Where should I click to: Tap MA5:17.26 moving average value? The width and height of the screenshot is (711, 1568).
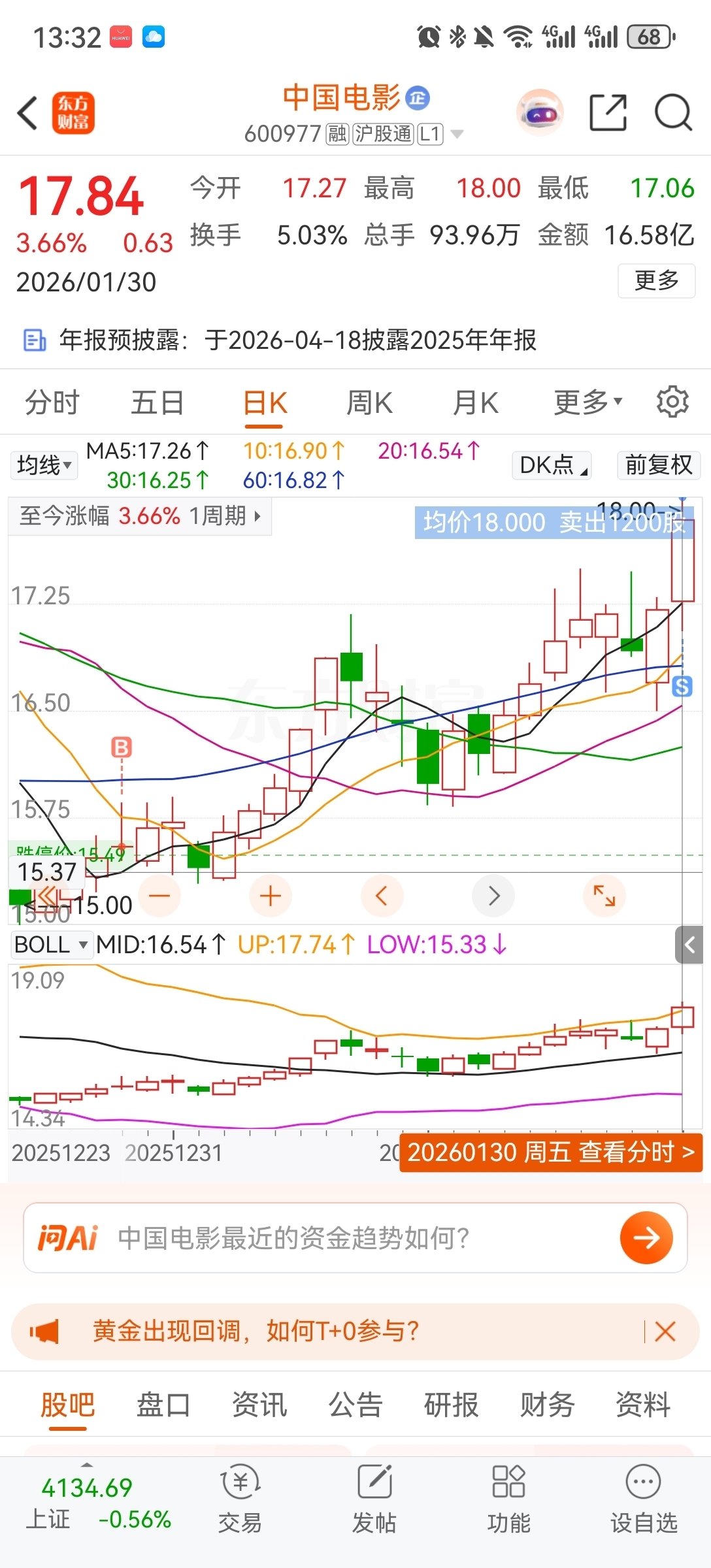coord(148,450)
